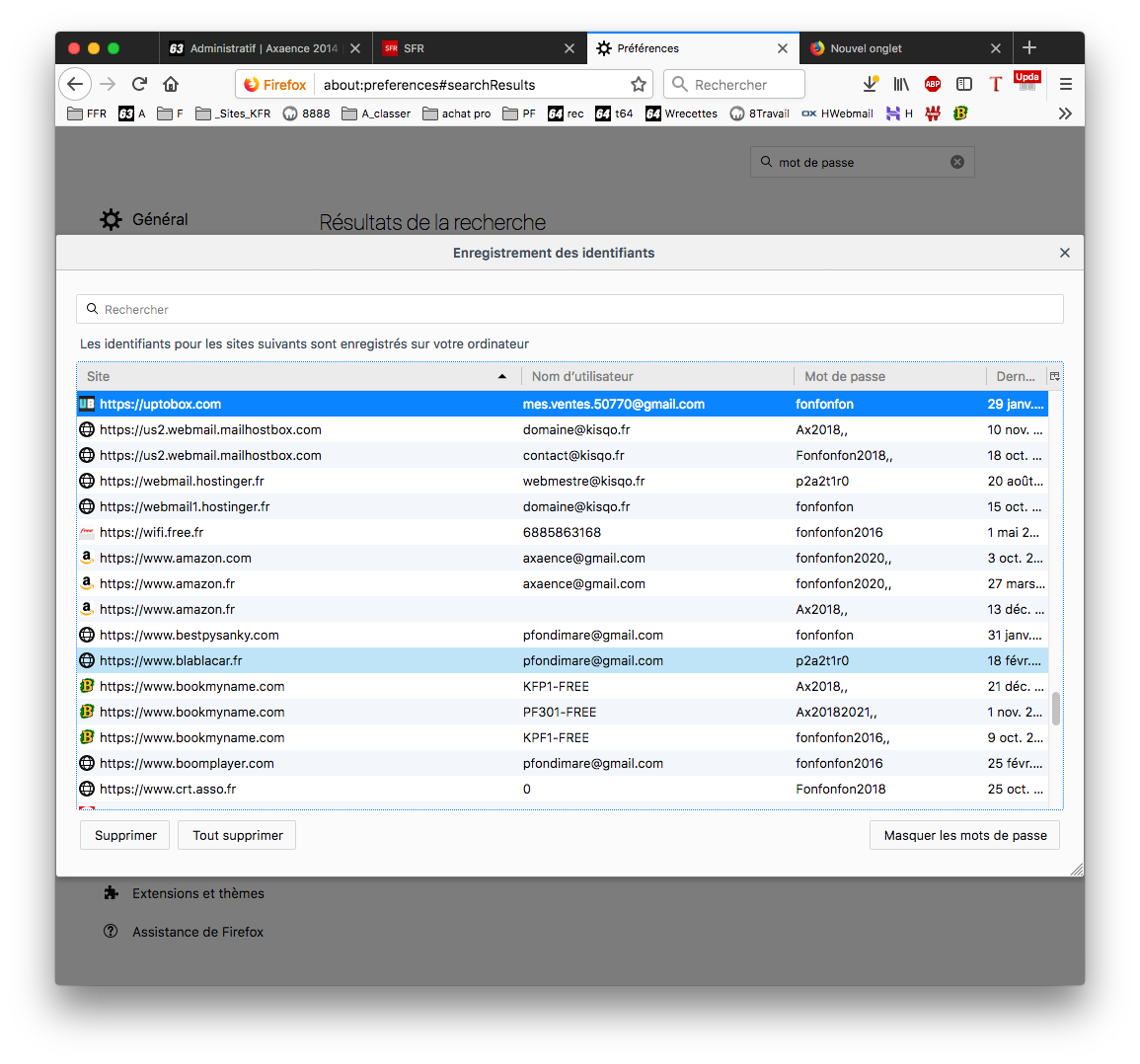Sort by the Dern... date column

[x=1016, y=376]
